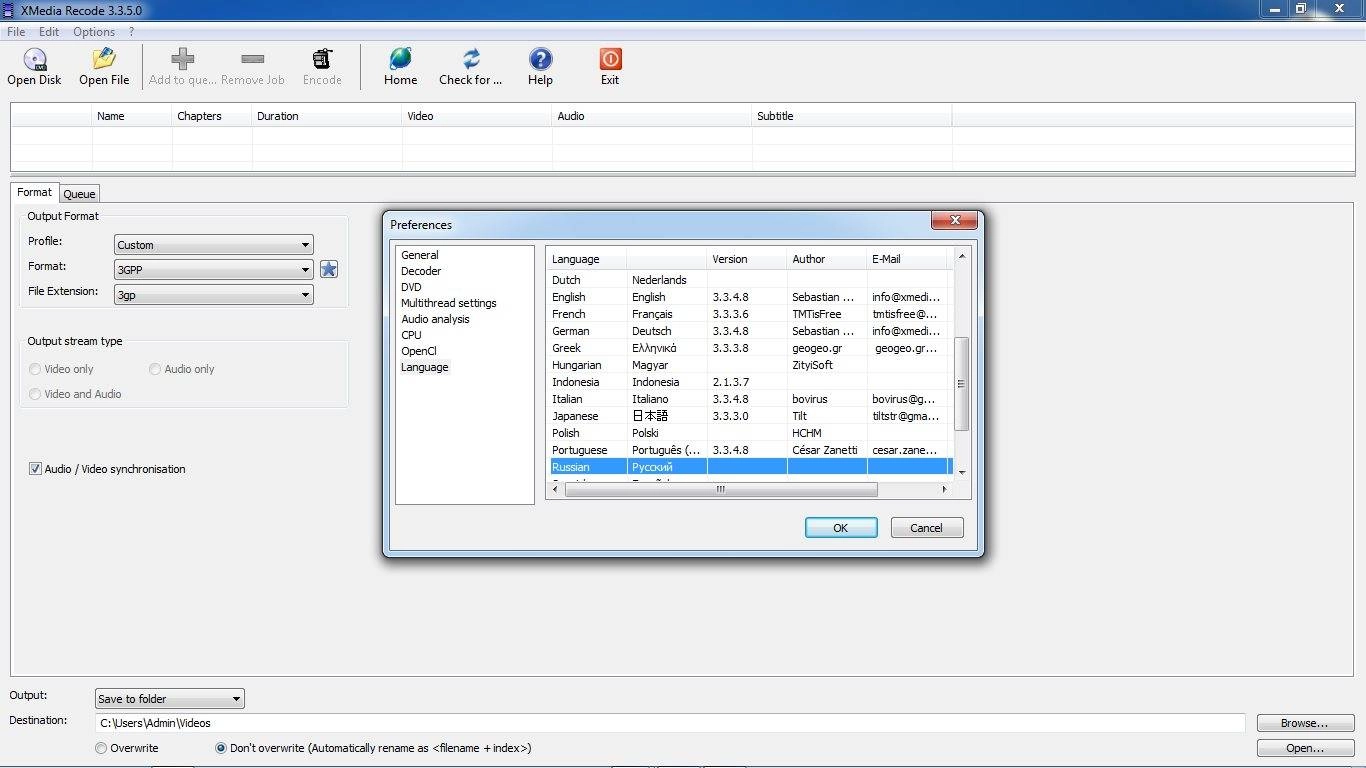The height and width of the screenshot is (768, 1366).
Task: Click the Destination path input field
Action: (670, 723)
